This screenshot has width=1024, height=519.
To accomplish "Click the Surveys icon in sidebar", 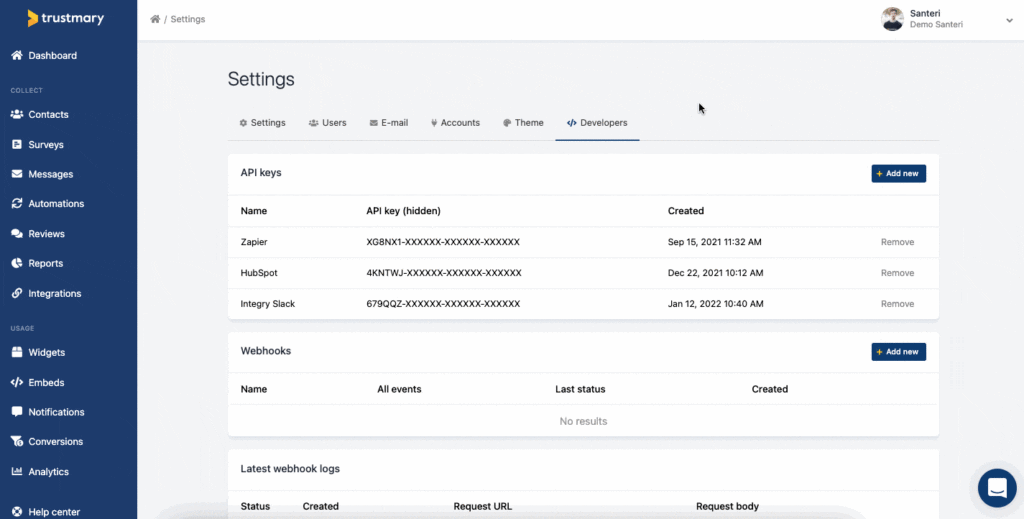I will tap(17, 144).
